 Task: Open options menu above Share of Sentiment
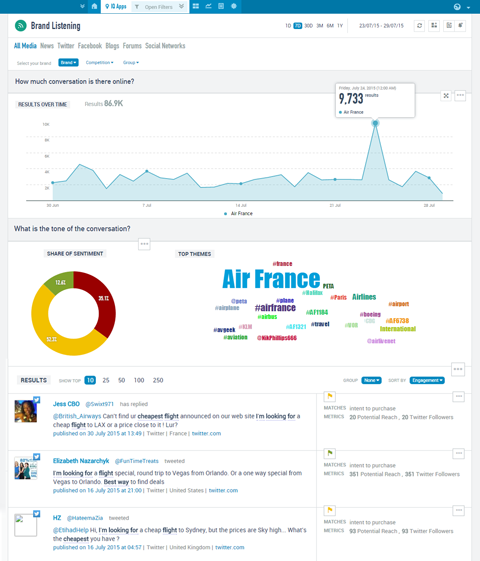[144, 244]
